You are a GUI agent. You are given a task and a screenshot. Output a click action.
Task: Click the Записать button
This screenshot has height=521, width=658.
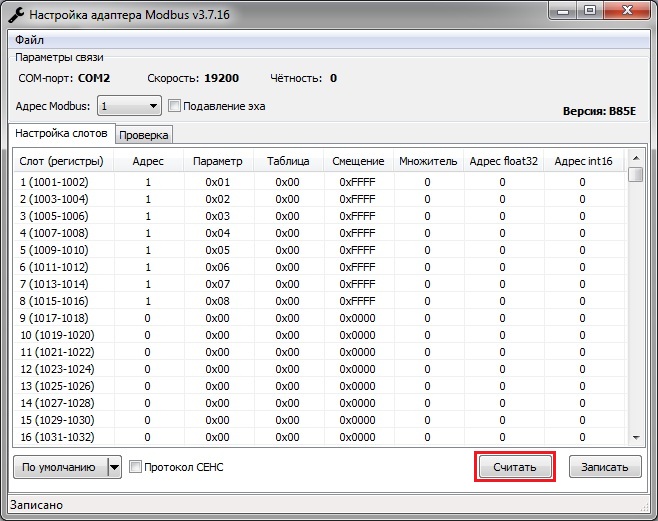coord(605,467)
